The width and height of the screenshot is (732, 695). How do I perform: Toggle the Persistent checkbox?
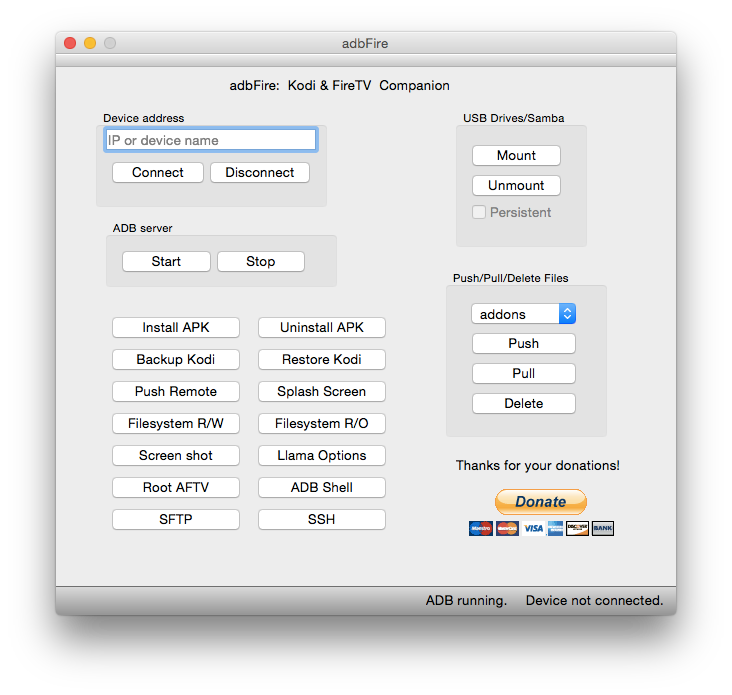click(480, 212)
